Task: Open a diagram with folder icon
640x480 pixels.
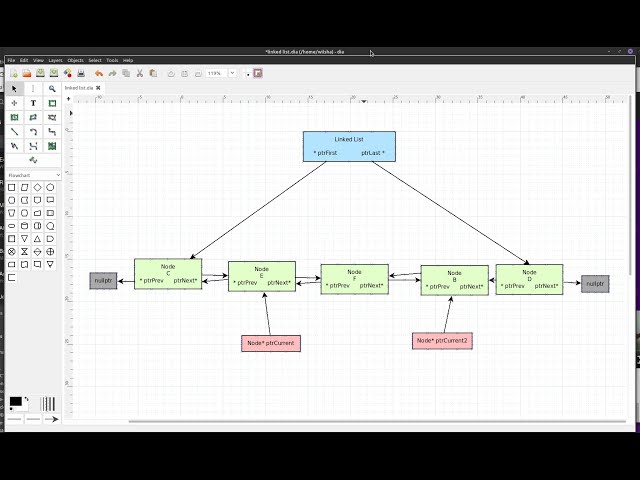Action: 27,73
